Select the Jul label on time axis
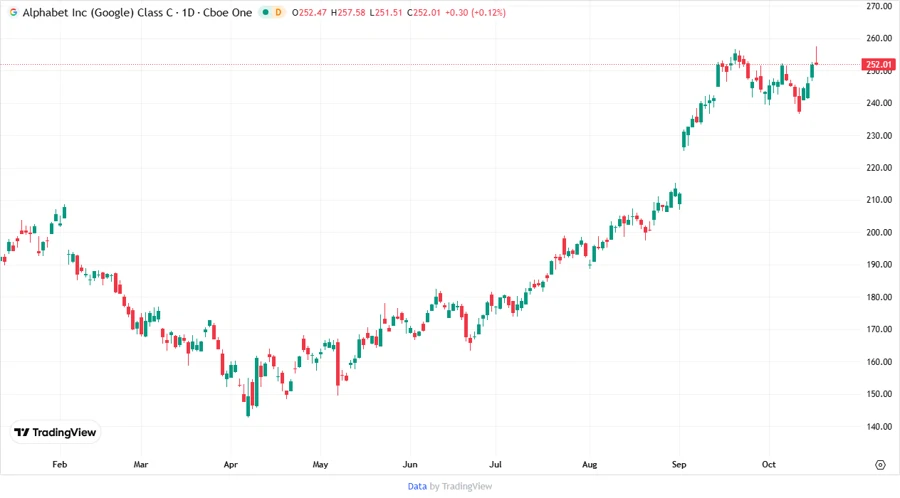The height and width of the screenshot is (498, 900). (x=495, y=464)
